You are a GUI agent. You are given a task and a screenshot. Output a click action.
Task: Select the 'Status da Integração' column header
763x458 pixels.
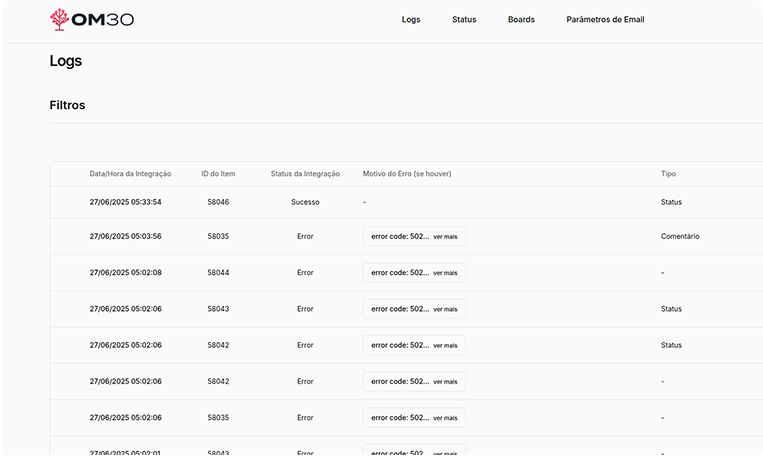tap(305, 174)
